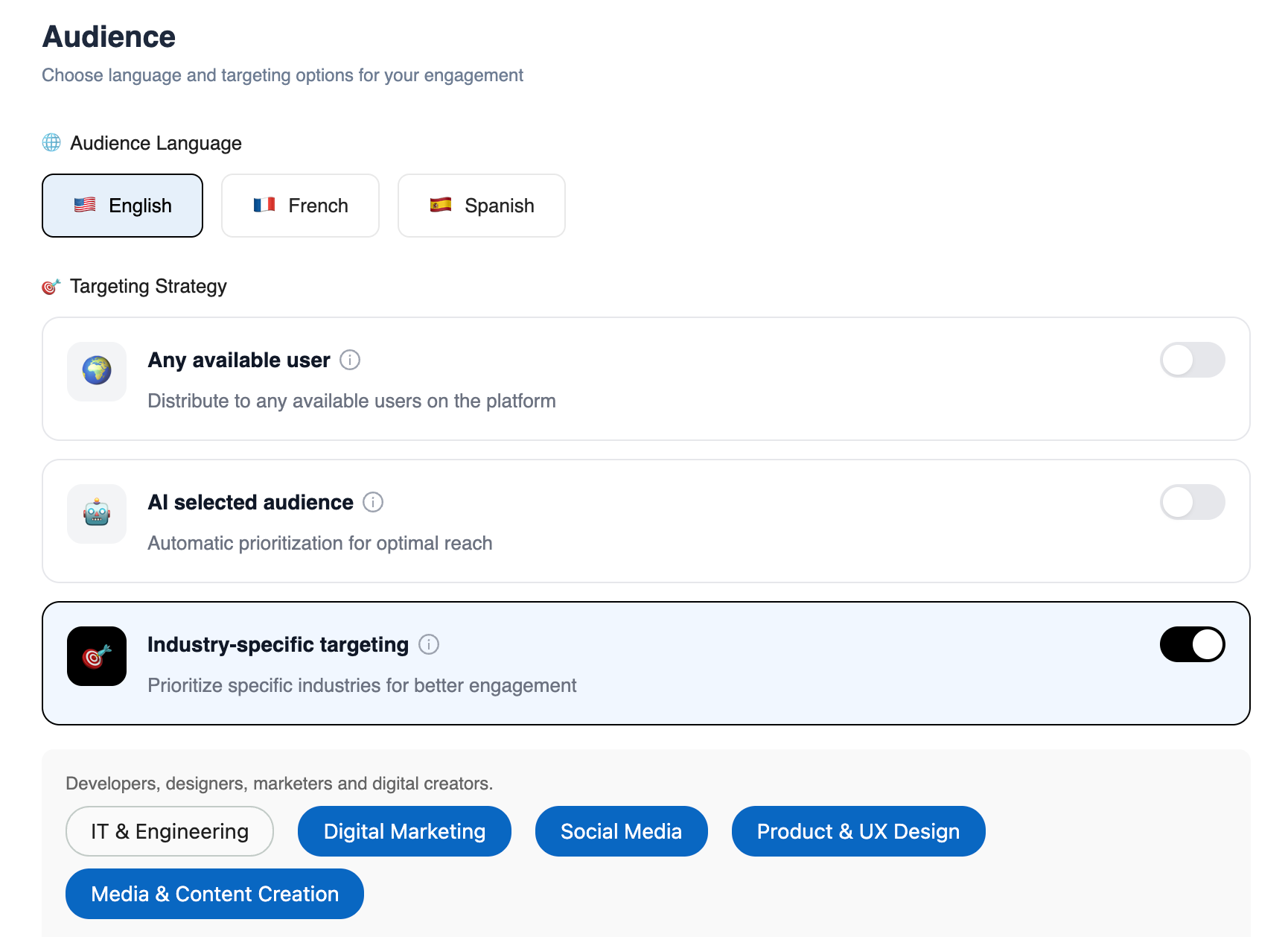Toggle the Social Media industry chip

622,831
